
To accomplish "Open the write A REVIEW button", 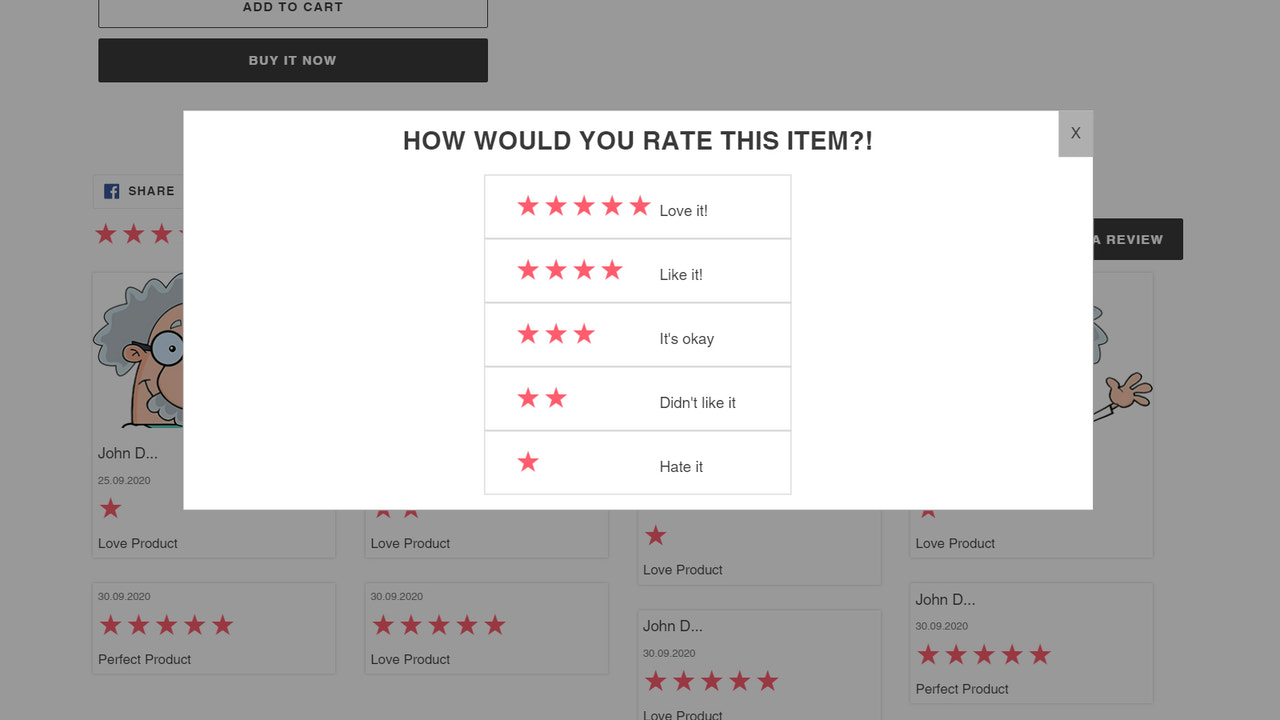I will click(x=1130, y=239).
